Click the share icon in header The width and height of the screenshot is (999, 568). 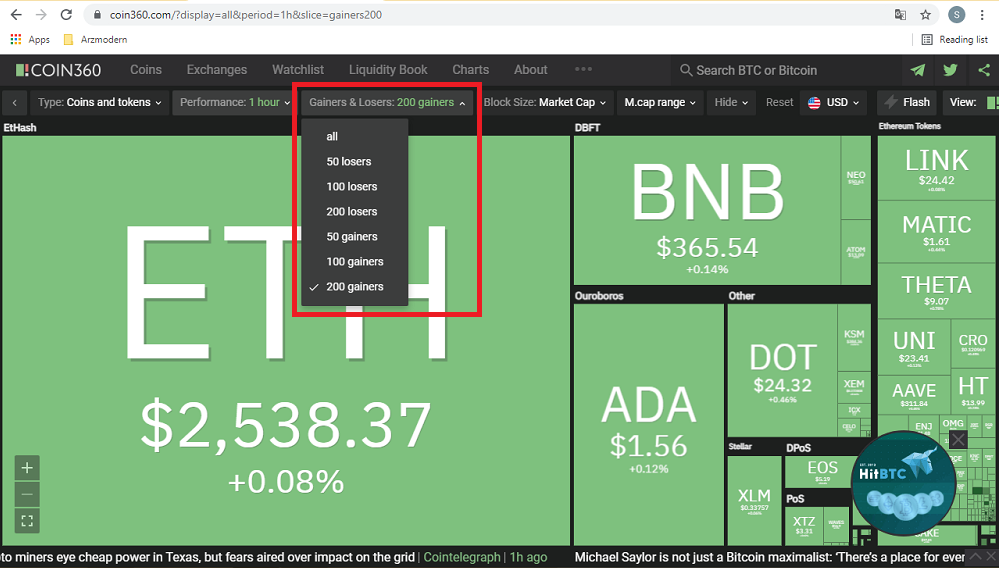tap(984, 70)
